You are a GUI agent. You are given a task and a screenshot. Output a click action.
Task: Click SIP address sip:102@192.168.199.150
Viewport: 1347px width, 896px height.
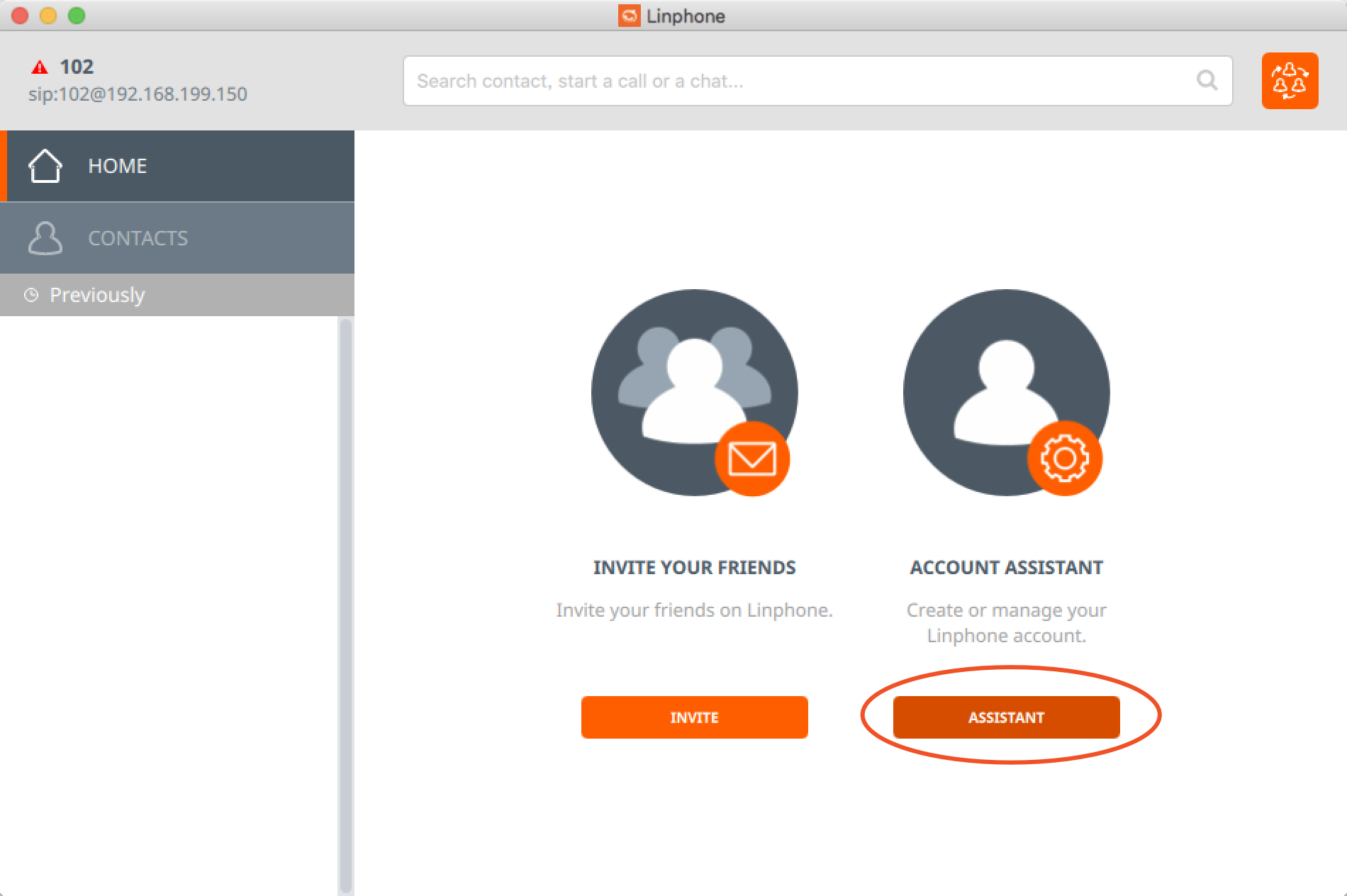pos(138,94)
